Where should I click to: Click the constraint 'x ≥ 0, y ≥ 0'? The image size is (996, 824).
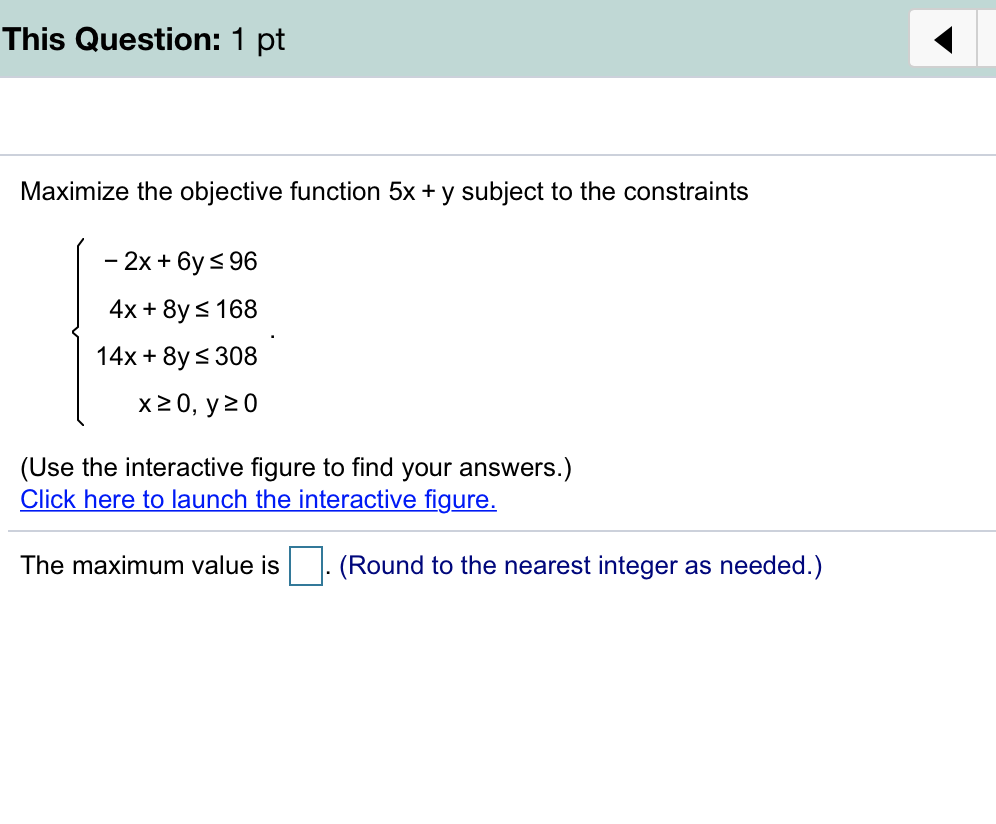coord(197,403)
